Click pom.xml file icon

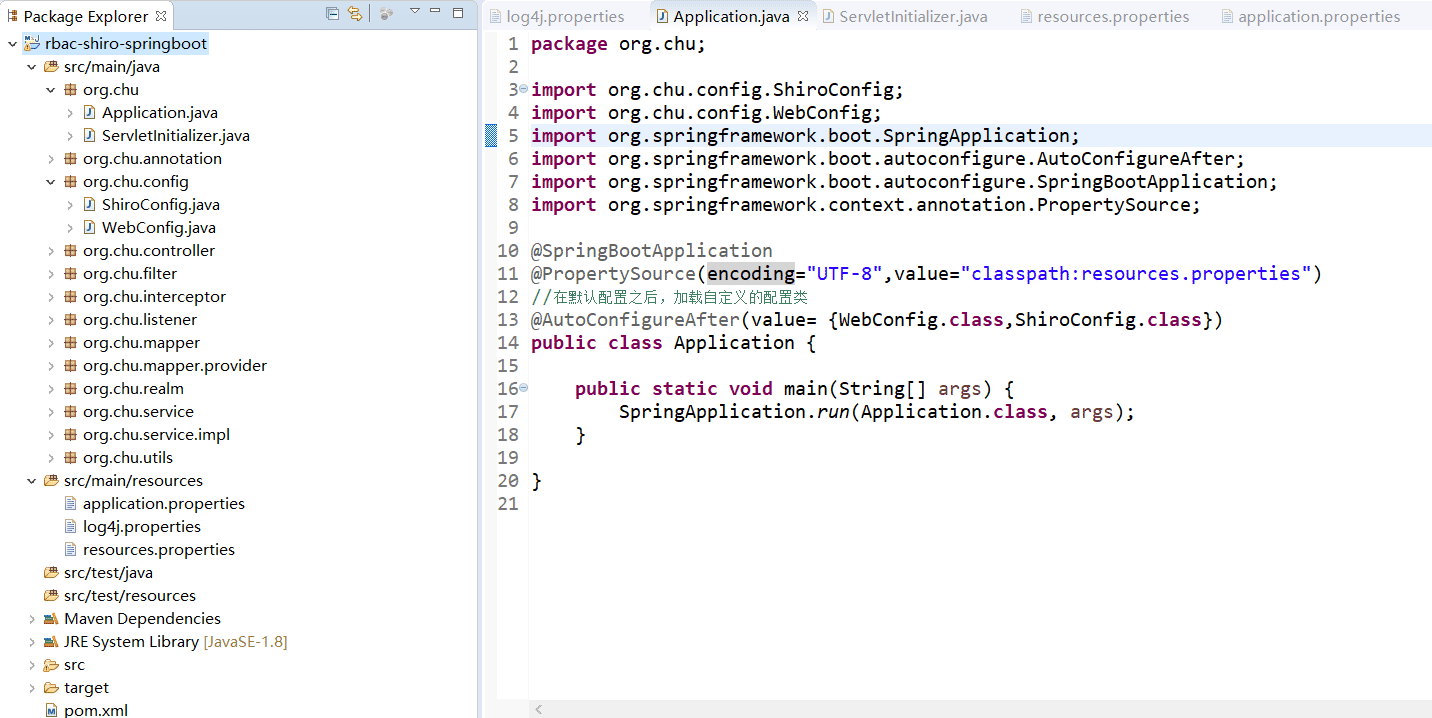[51, 710]
